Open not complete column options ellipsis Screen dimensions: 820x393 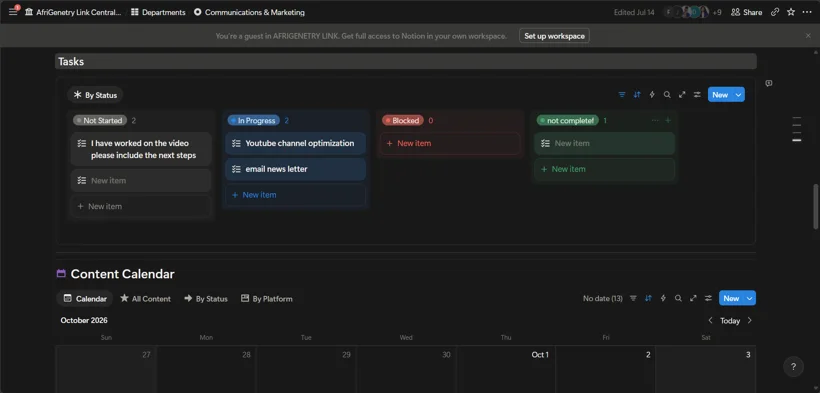655,120
